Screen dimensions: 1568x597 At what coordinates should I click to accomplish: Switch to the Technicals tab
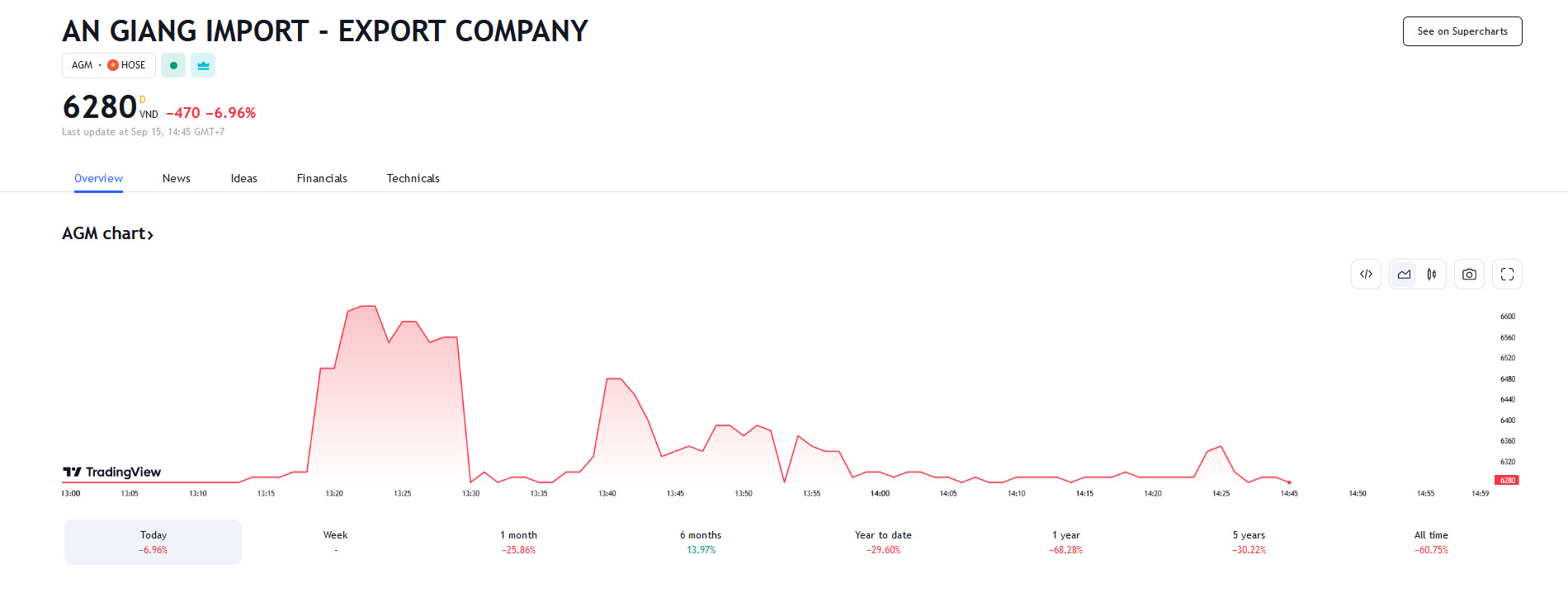click(413, 178)
